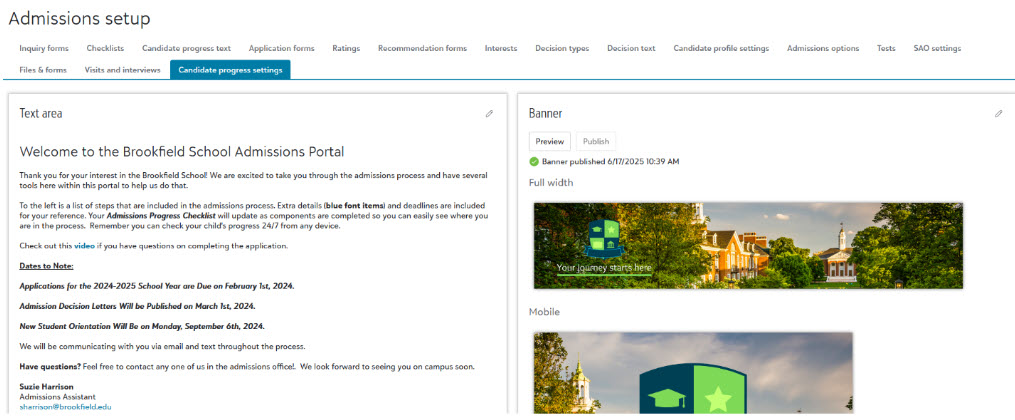Click the Admissions setup page title

coord(80,19)
